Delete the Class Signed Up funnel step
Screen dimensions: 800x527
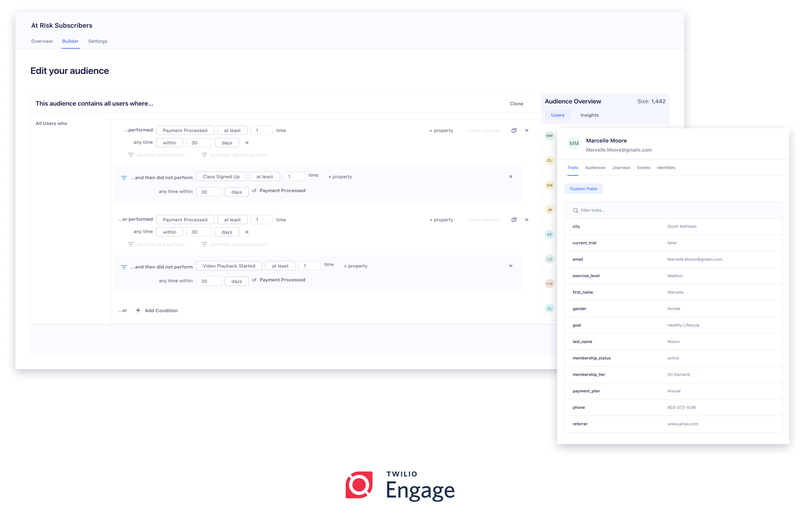[511, 177]
